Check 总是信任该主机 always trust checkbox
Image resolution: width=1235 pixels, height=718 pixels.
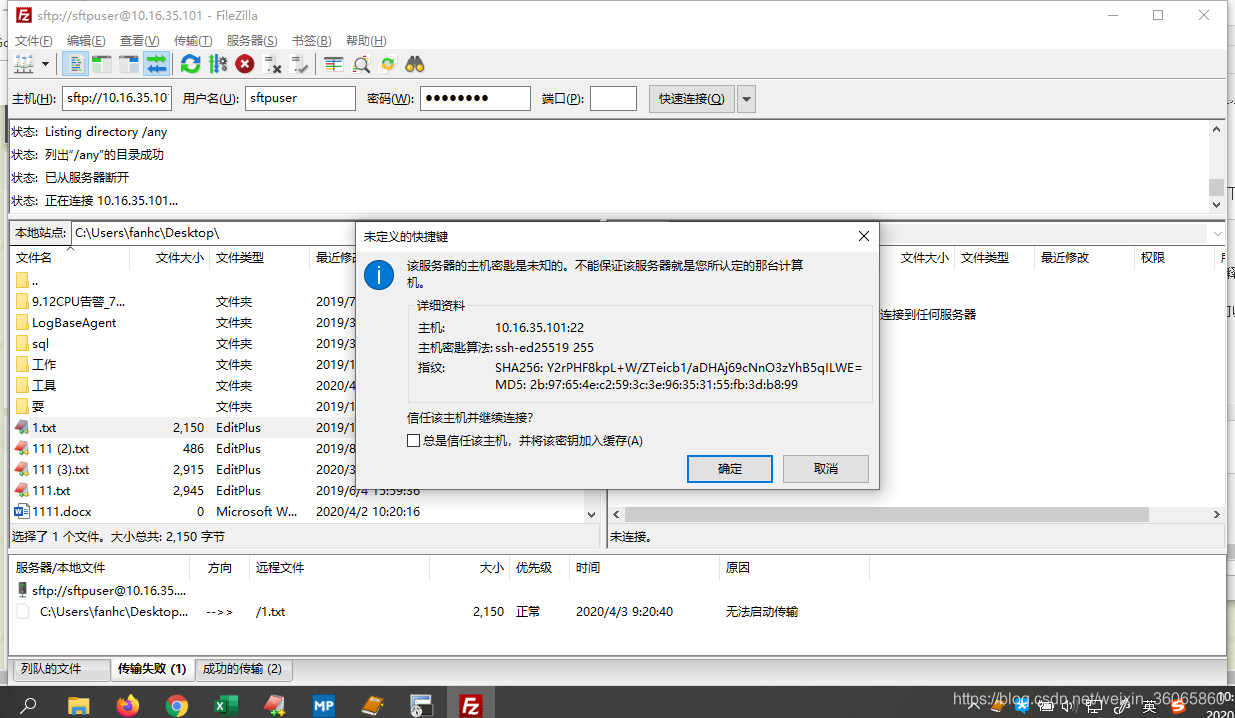[x=413, y=440]
